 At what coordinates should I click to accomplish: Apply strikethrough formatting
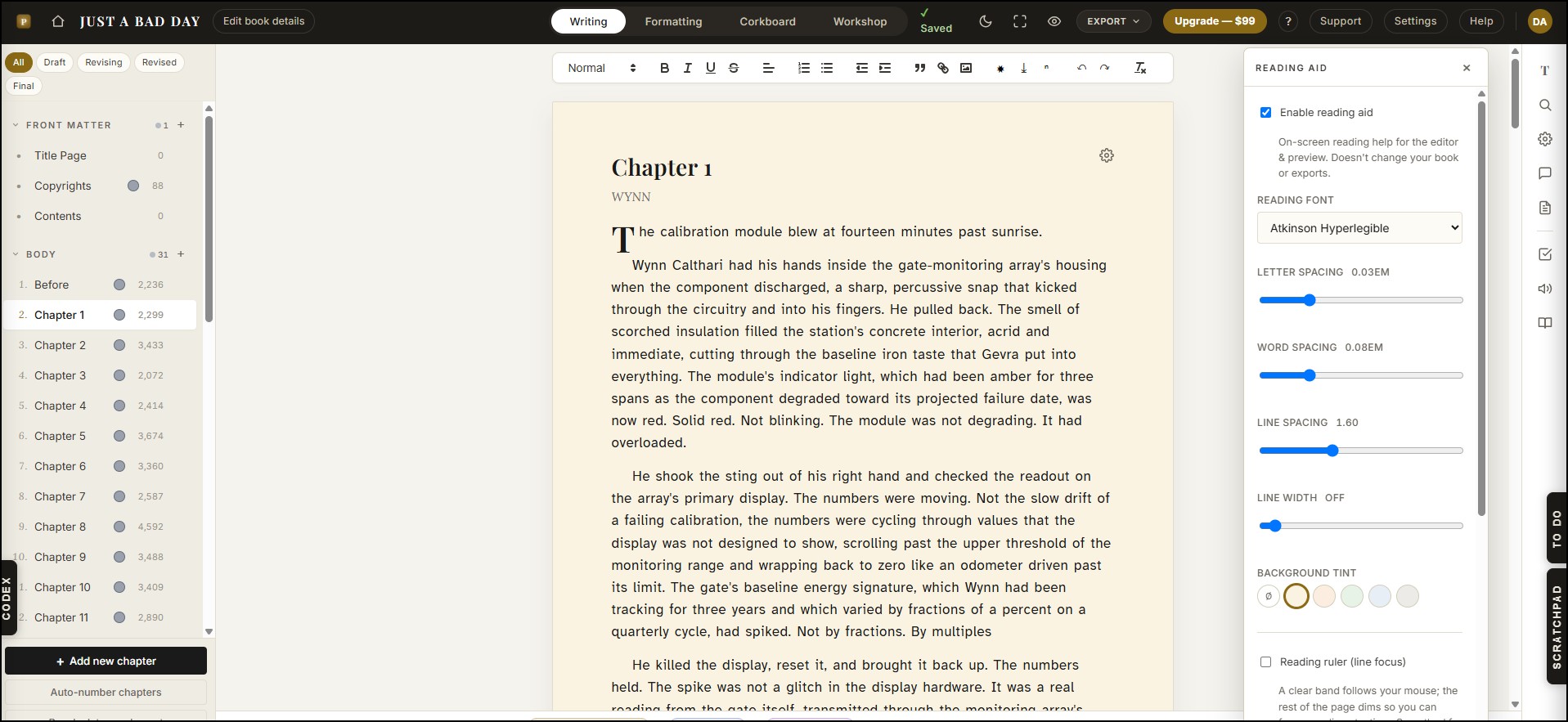click(x=734, y=68)
